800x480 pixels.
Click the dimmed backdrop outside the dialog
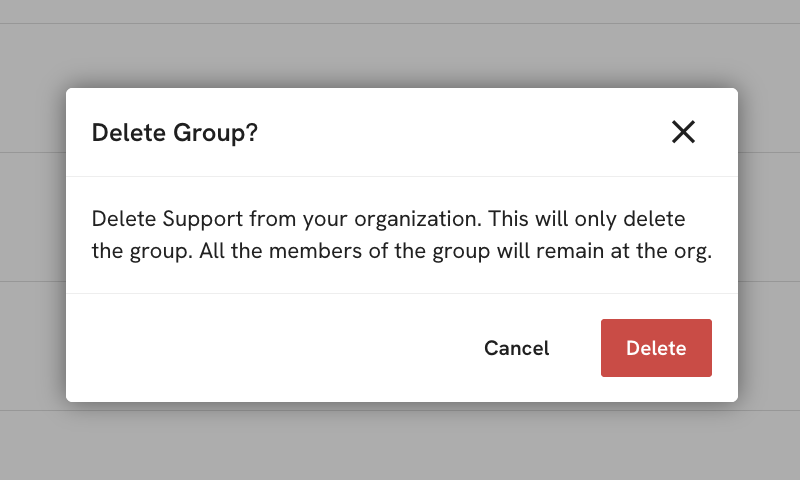coord(400,445)
